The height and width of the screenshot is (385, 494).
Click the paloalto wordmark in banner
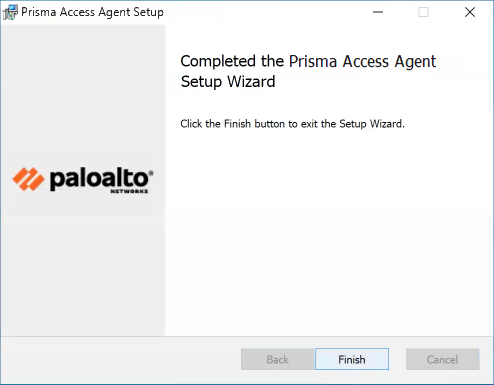tap(99, 179)
